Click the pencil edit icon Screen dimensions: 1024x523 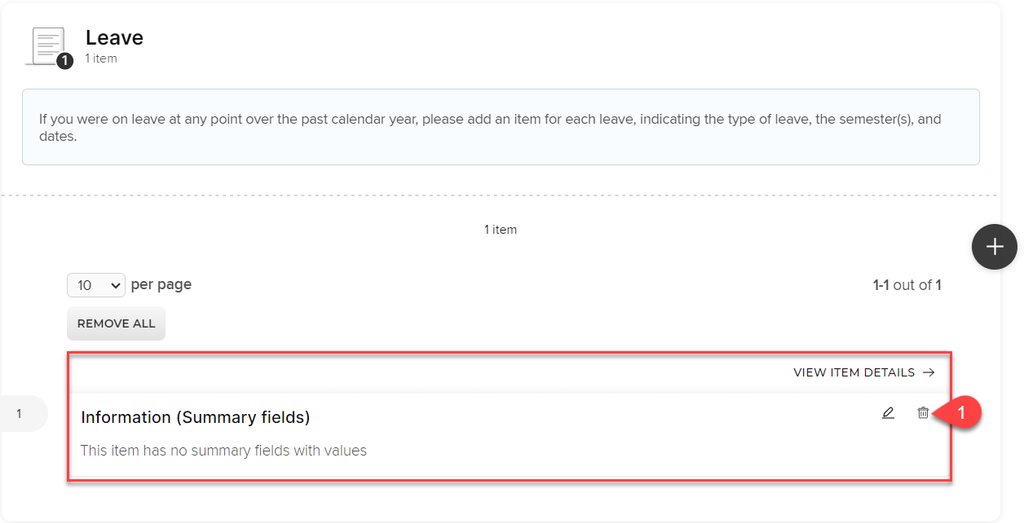coord(888,413)
